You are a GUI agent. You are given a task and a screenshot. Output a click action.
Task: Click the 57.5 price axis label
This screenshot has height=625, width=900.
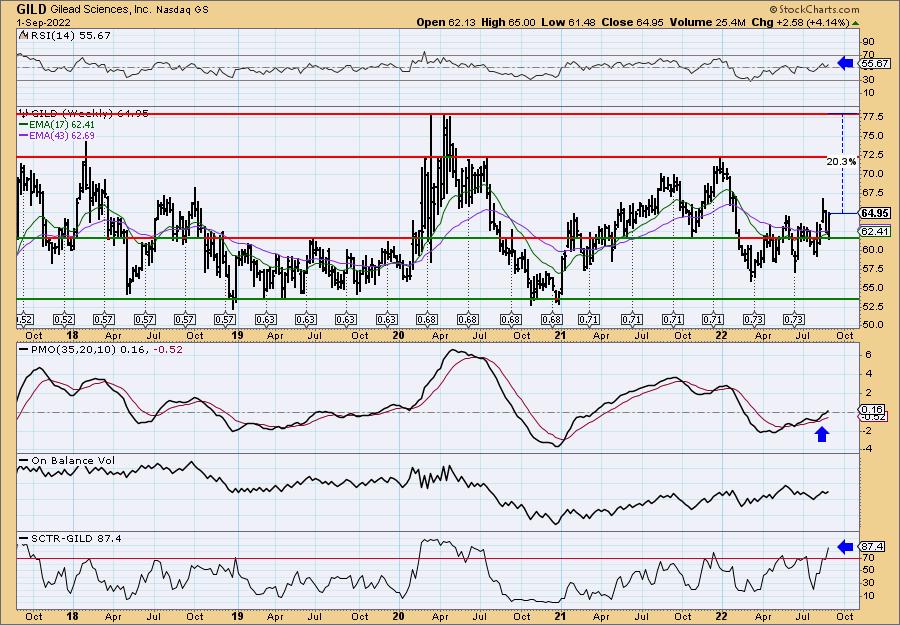point(871,269)
